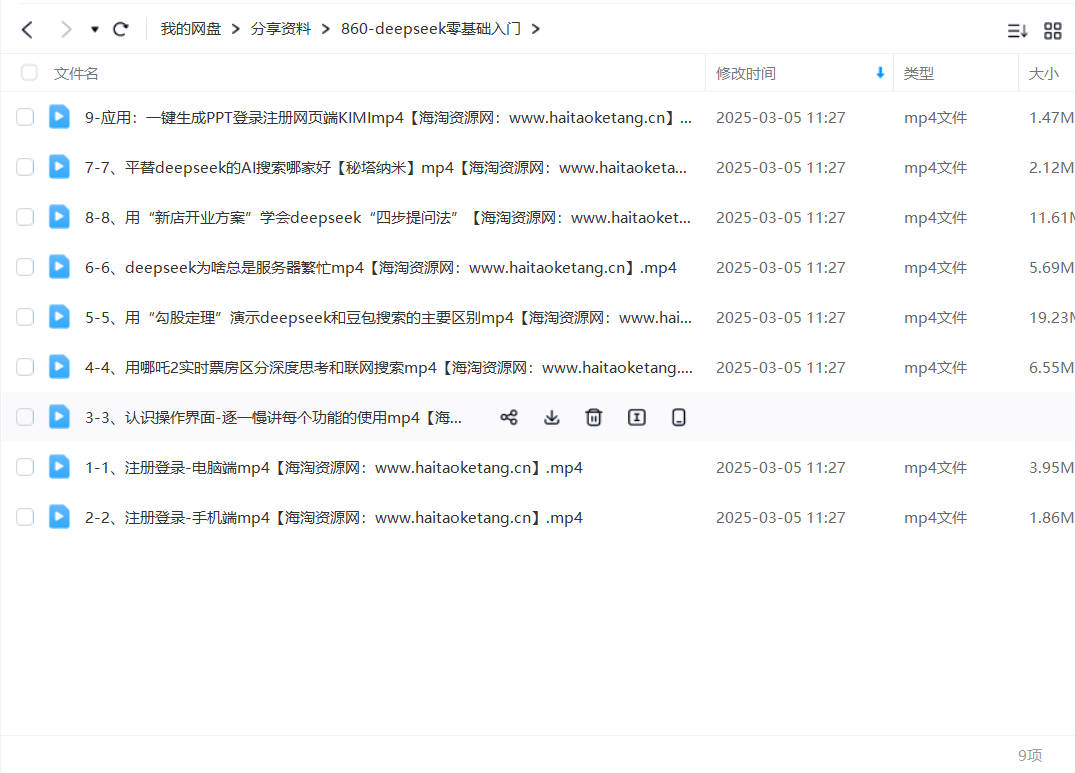Download the 3-3 file
This screenshot has width=1075, height=773.
552,417
